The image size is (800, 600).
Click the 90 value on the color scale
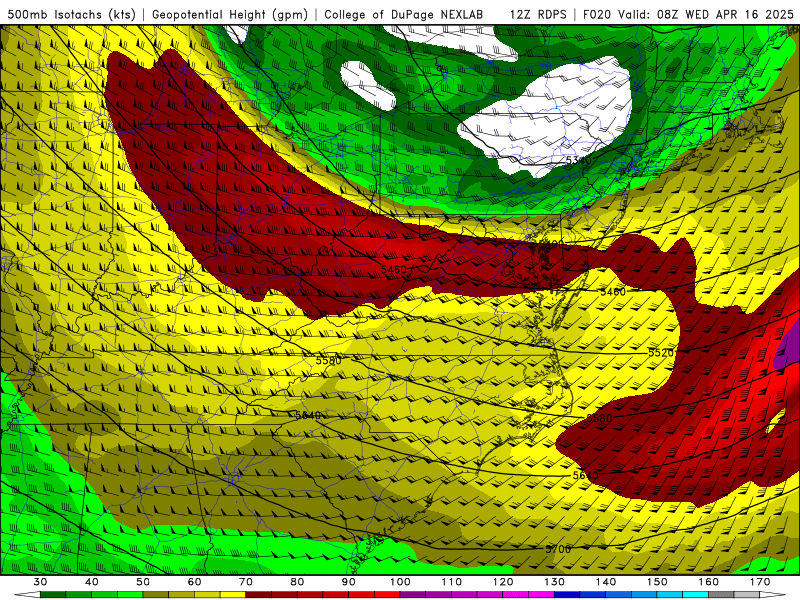click(x=348, y=582)
